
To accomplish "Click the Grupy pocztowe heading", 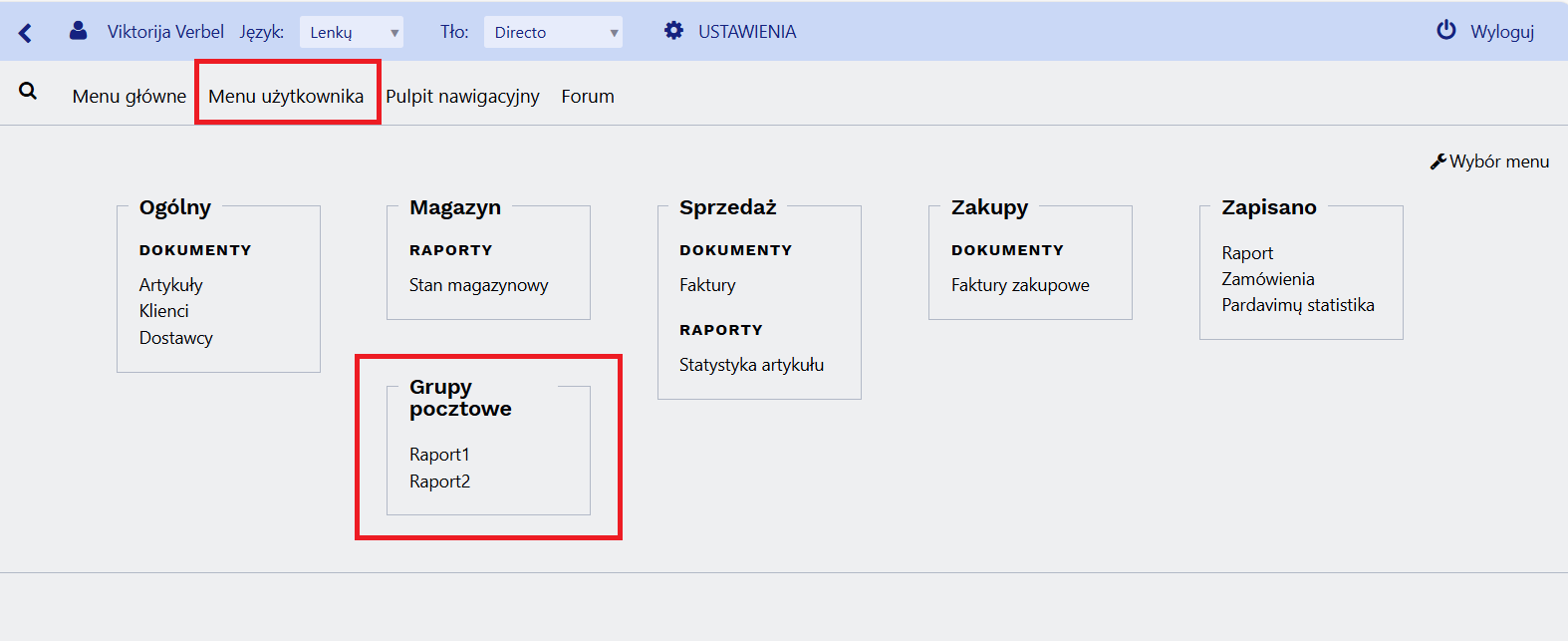I will click(460, 398).
